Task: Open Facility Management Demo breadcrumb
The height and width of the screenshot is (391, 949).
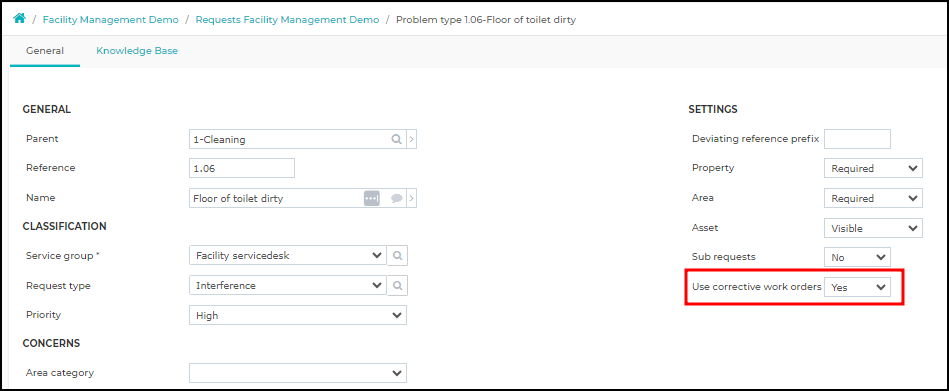Action: click(x=111, y=19)
